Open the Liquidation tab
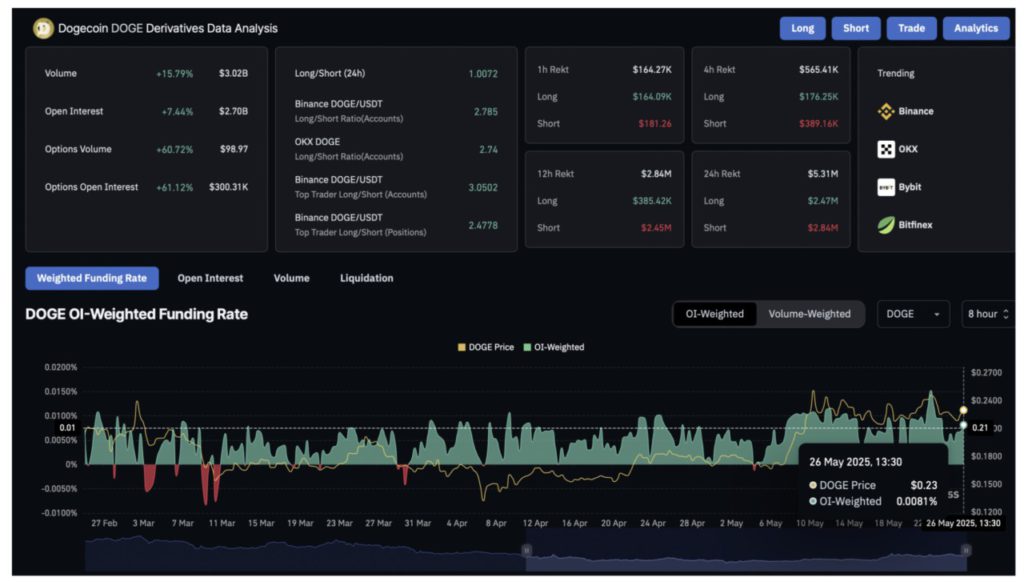Screen dimensions: 1024x582 click(x=366, y=278)
